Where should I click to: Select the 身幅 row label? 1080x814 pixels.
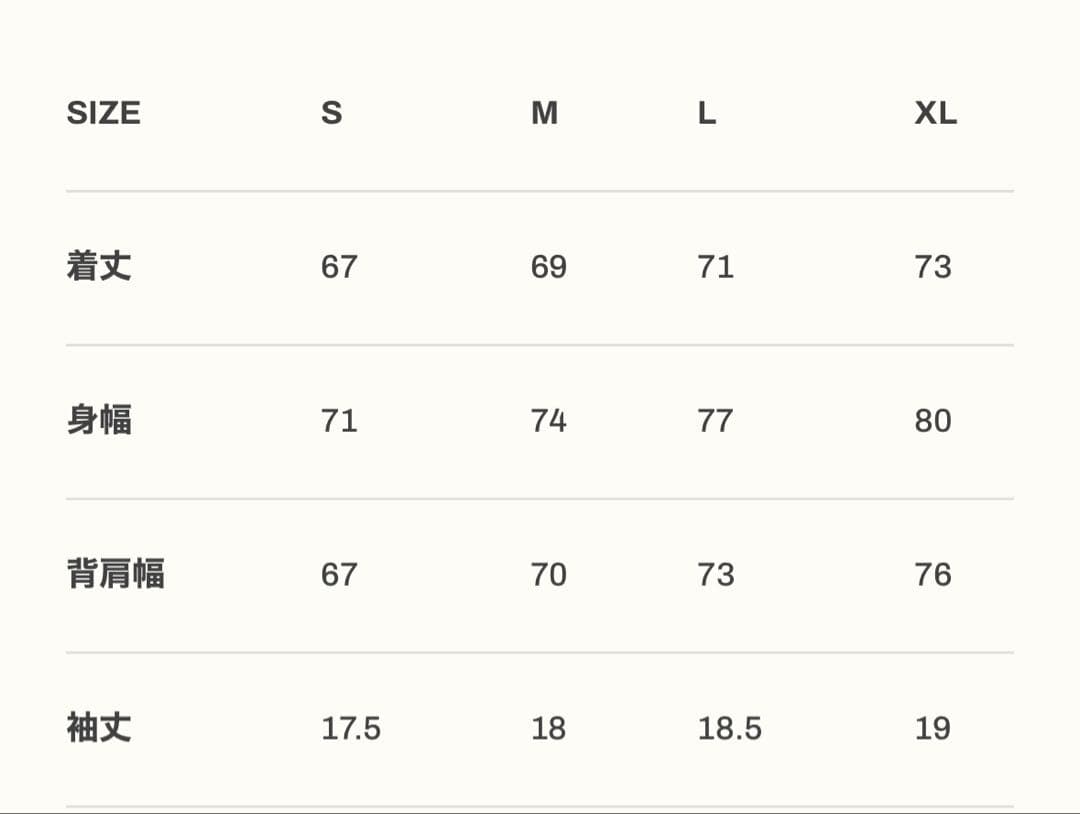click(x=99, y=421)
